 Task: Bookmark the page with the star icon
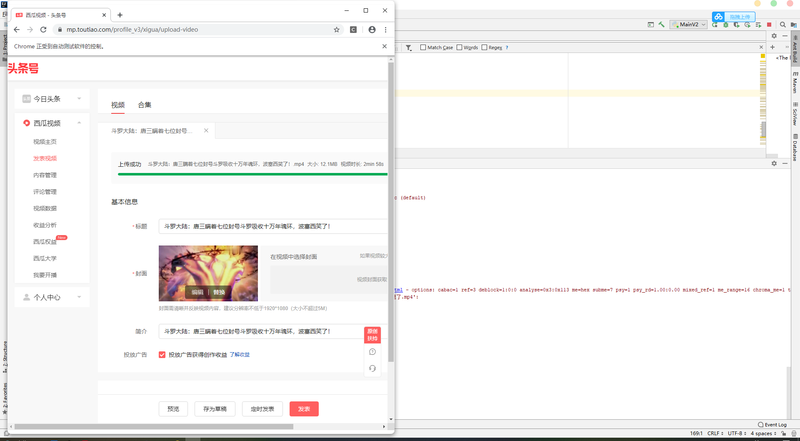pyautogui.click(x=337, y=30)
